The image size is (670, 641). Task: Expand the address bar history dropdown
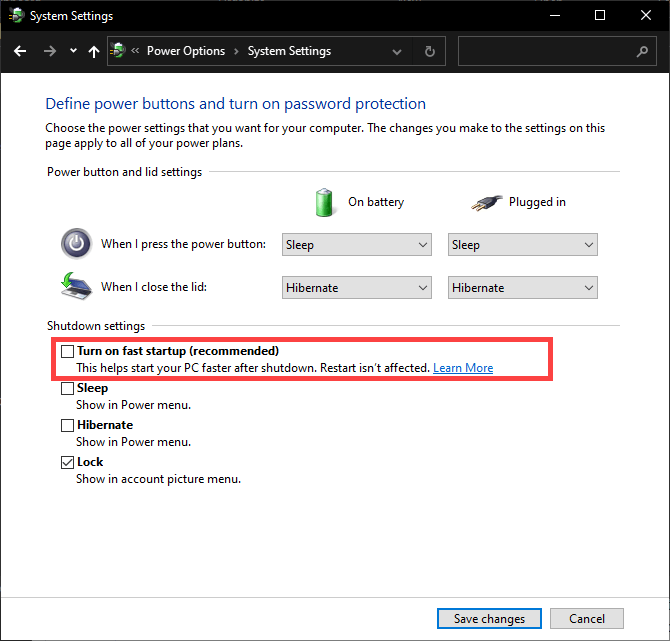pyautogui.click(x=397, y=52)
